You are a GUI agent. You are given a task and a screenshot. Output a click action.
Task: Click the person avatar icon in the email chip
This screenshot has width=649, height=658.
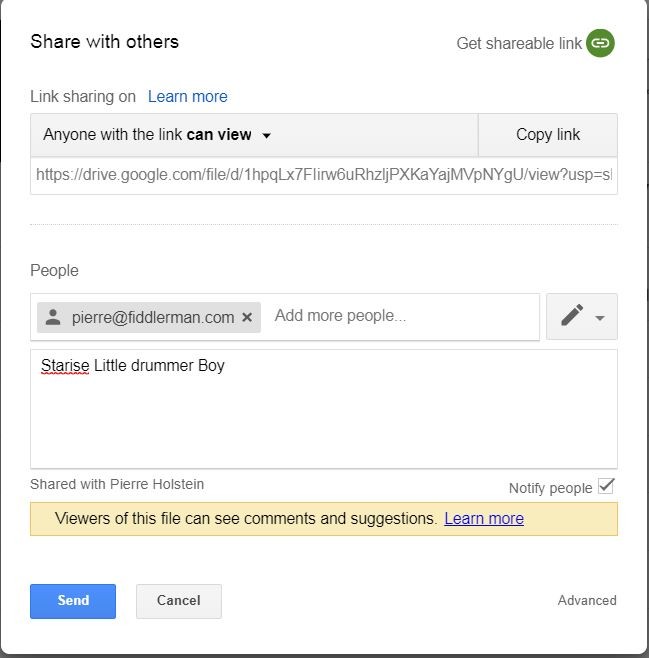[53, 317]
